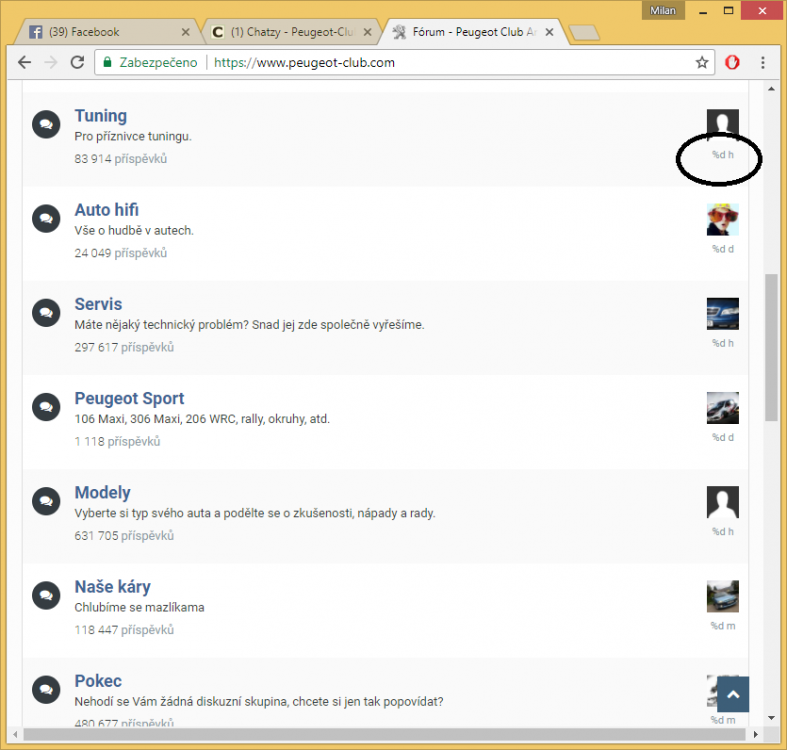Image resolution: width=787 pixels, height=750 pixels.
Task: Click the browser back arrow
Action: (x=24, y=62)
